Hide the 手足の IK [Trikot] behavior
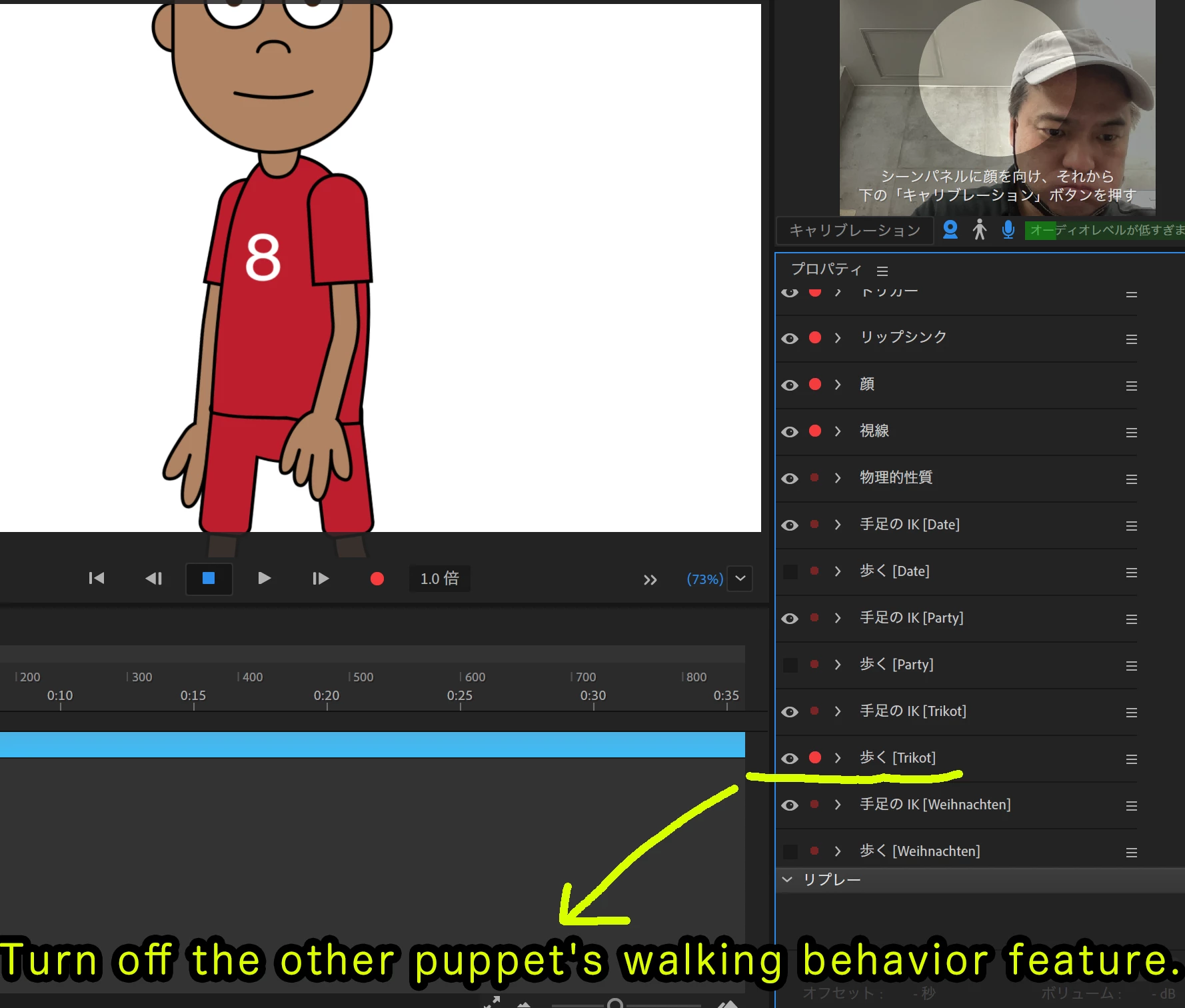 coord(790,711)
